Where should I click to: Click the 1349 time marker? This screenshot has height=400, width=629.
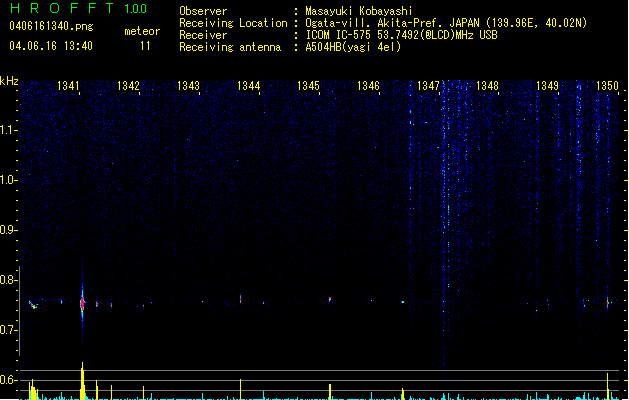547,86
